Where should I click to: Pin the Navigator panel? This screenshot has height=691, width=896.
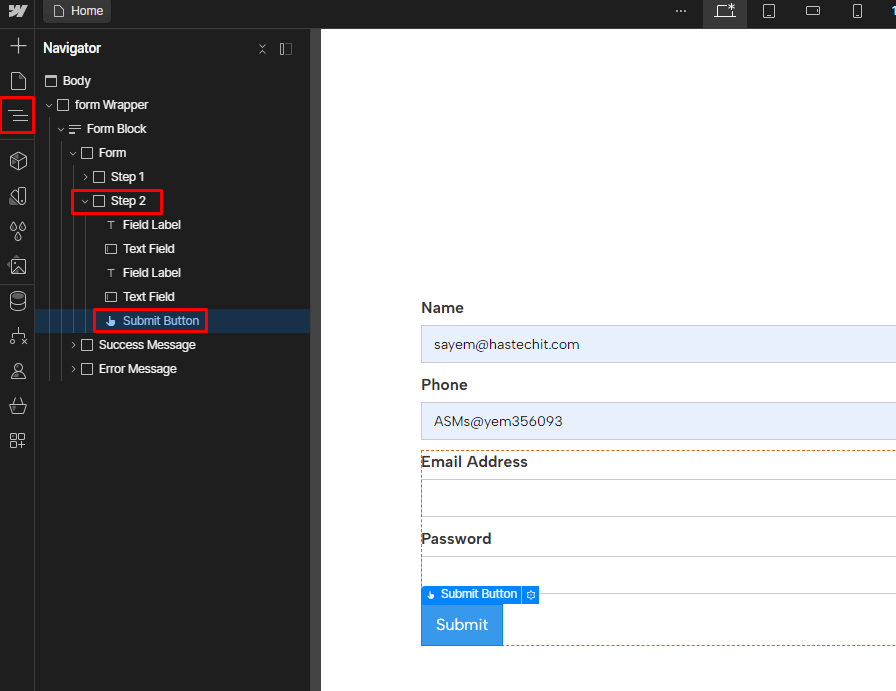[x=286, y=49]
